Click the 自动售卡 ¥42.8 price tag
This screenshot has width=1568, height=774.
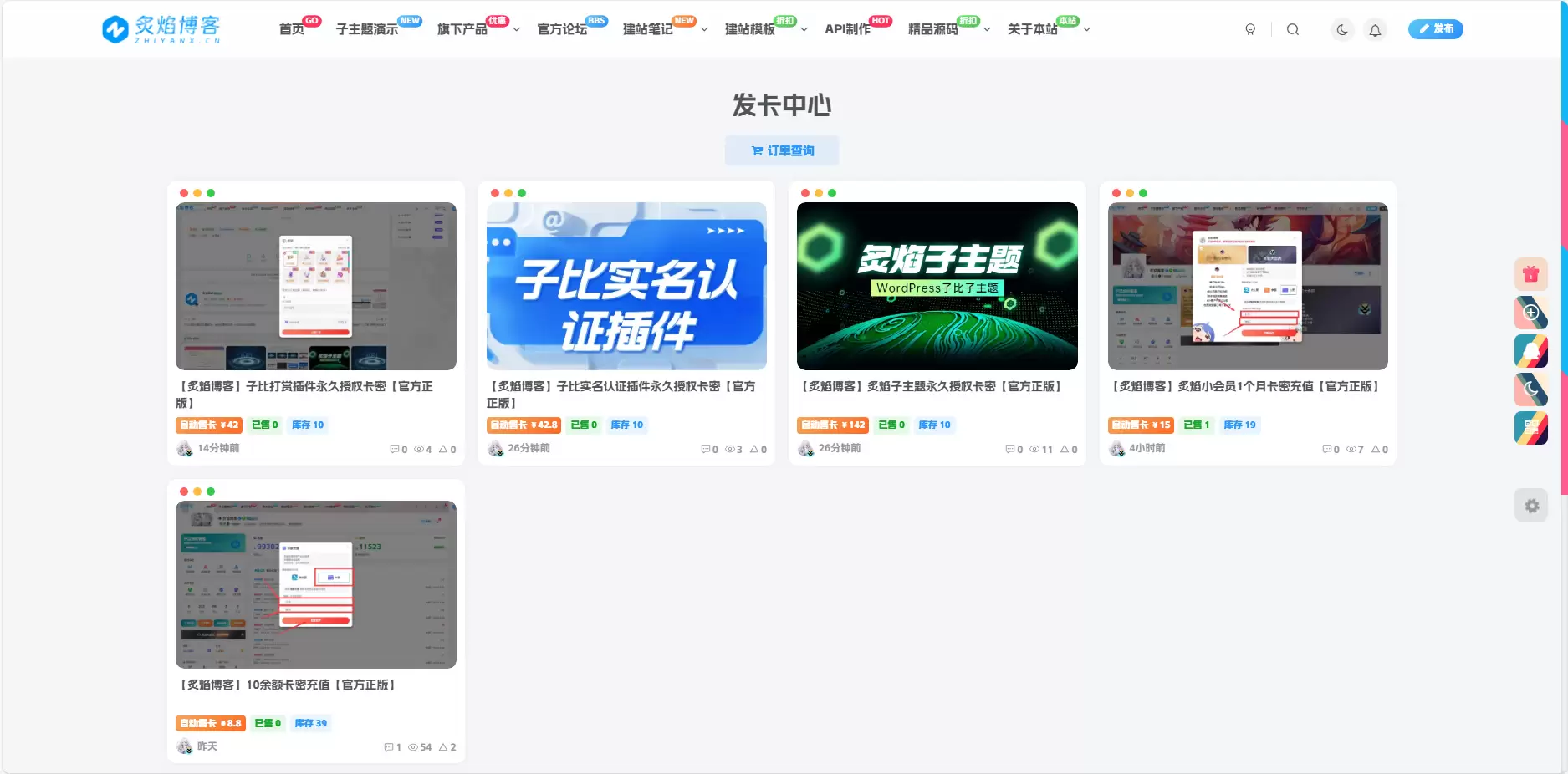(524, 425)
